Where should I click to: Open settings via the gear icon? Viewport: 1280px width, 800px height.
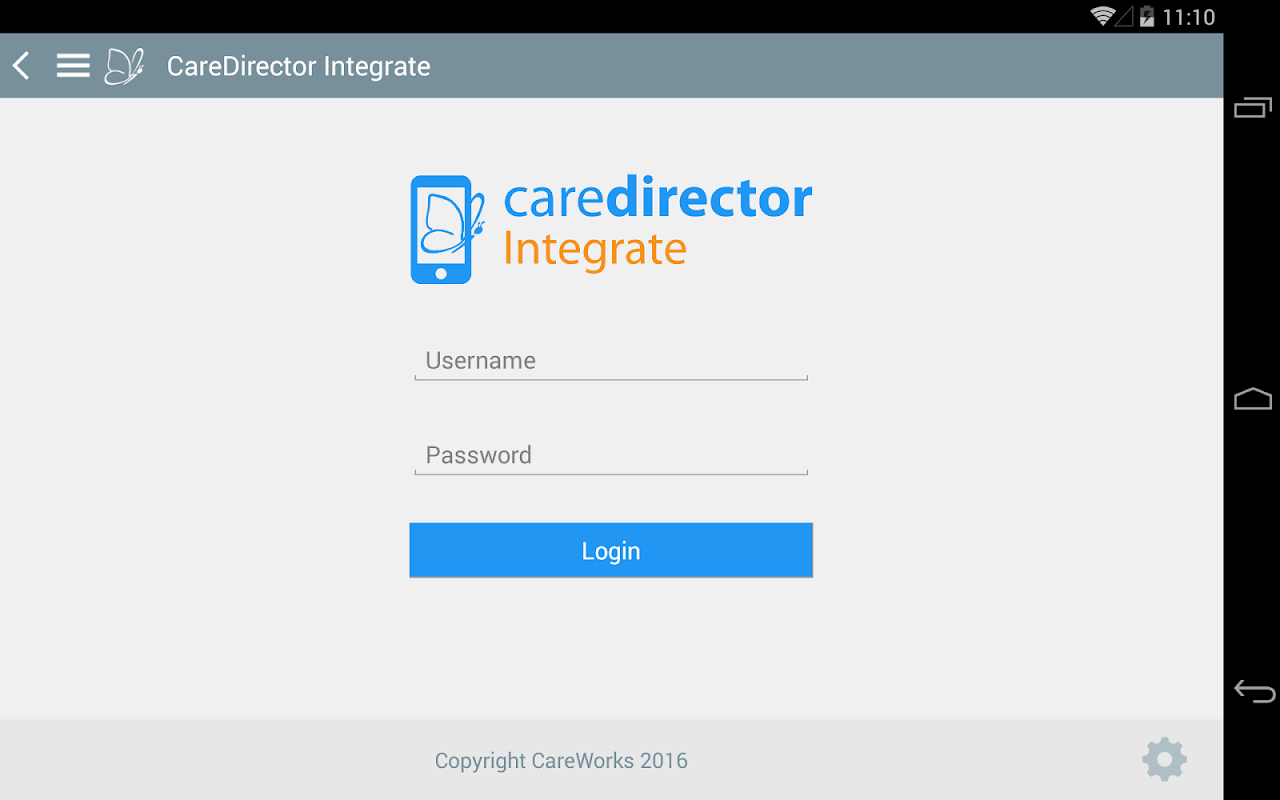point(1165,760)
